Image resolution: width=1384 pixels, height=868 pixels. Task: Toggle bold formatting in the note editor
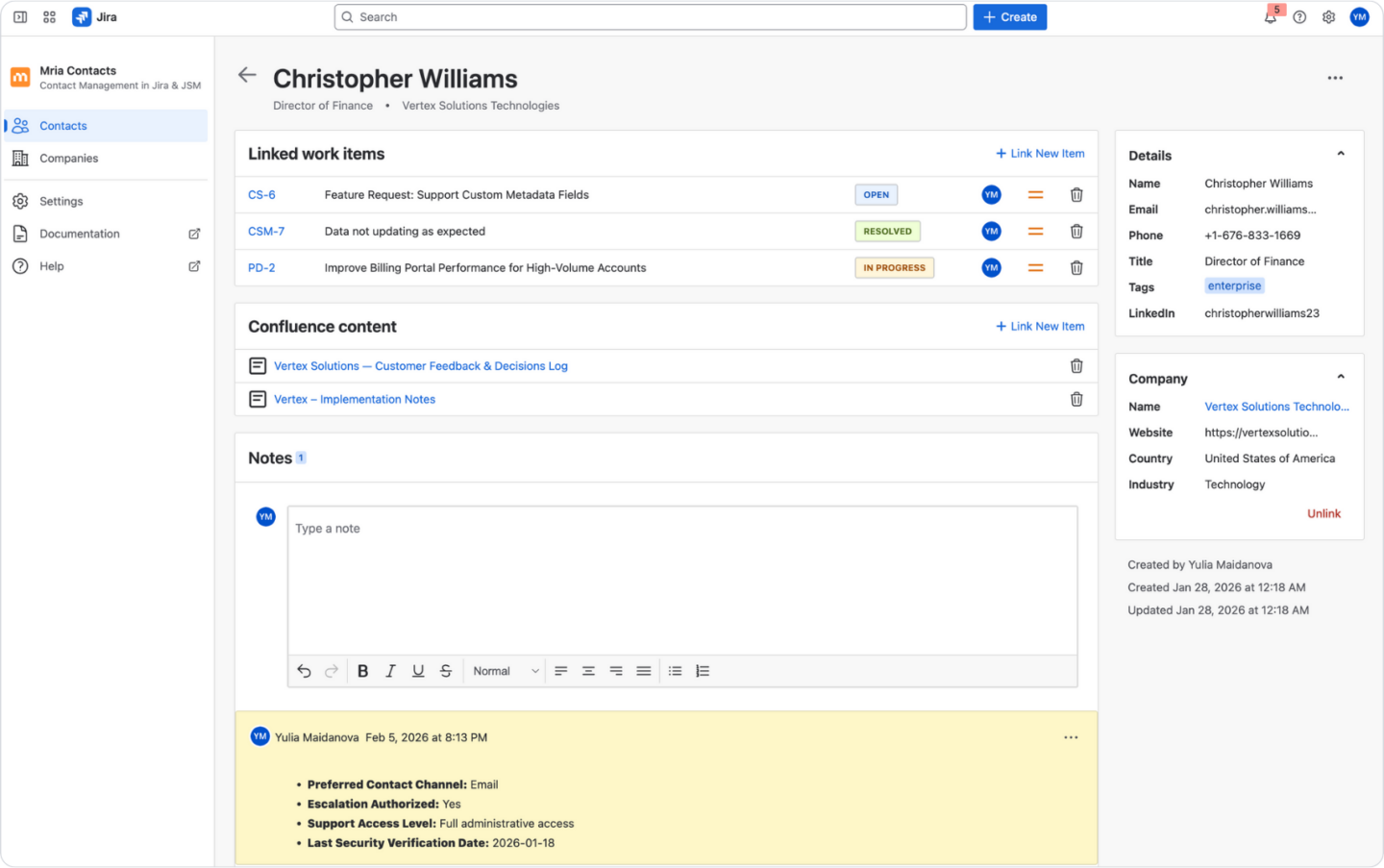click(362, 671)
